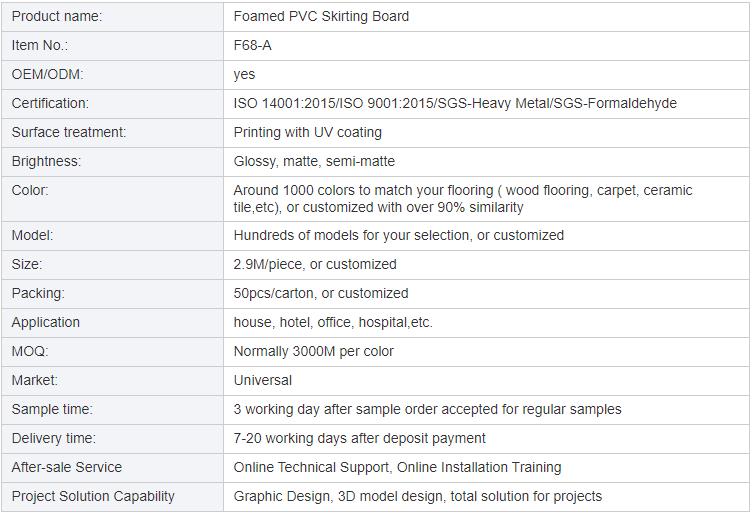Click the "Application" row label
This screenshot has height=516, width=755.
[x=46, y=322]
